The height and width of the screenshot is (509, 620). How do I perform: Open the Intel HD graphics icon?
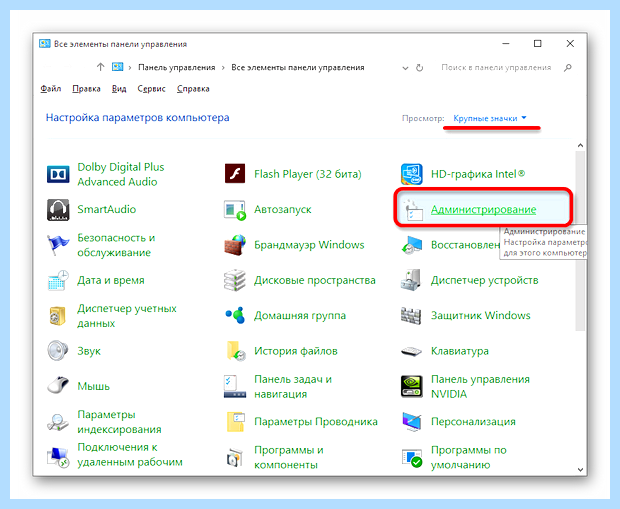pyautogui.click(x=412, y=174)
